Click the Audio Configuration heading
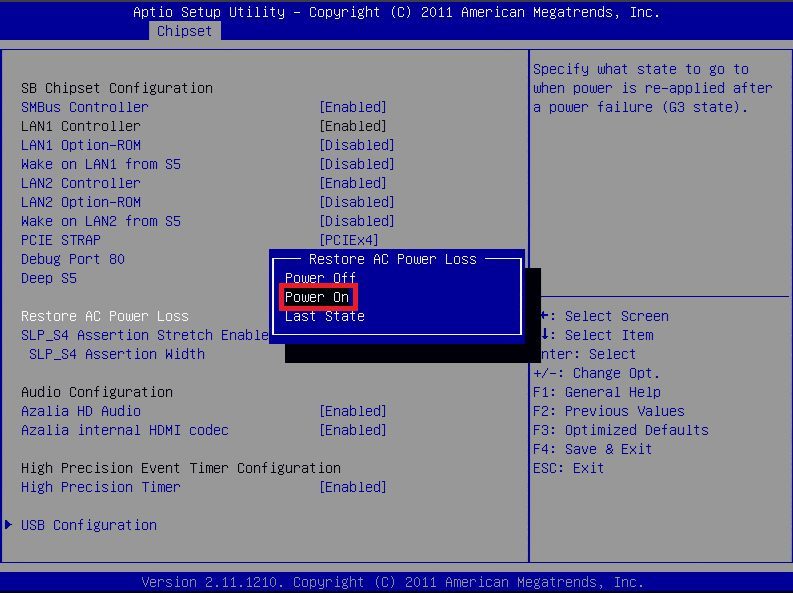Viewport: 793px width, 593px height. [97, 392]
